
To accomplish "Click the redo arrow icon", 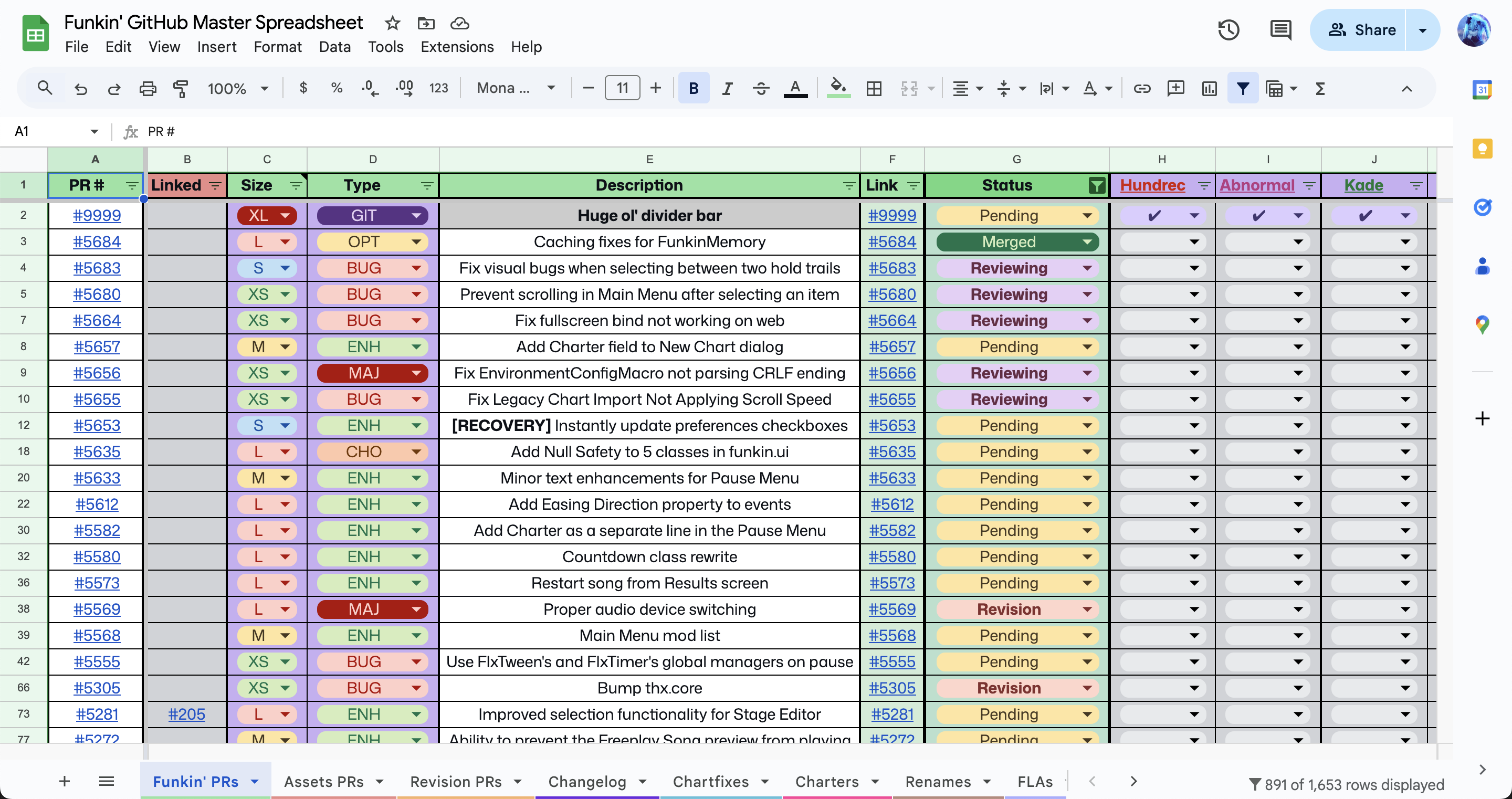I will pyautogui.click(x=114, y=88).
